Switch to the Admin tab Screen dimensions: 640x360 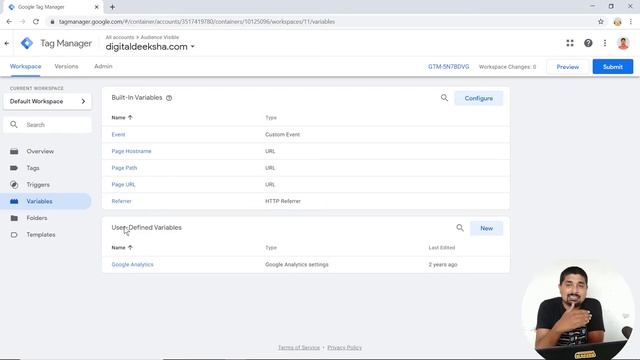[x=103, y=67]
